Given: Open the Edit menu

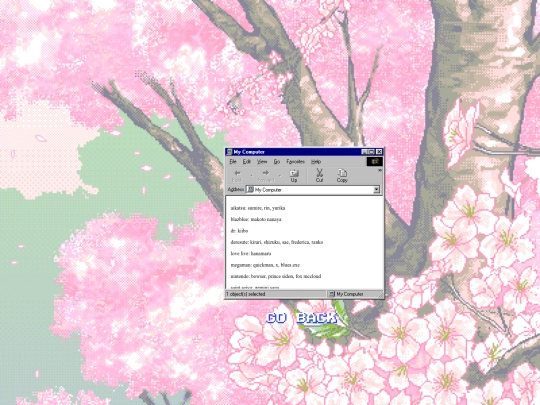Looking at the screenshot, I should (x=247, y=162).
